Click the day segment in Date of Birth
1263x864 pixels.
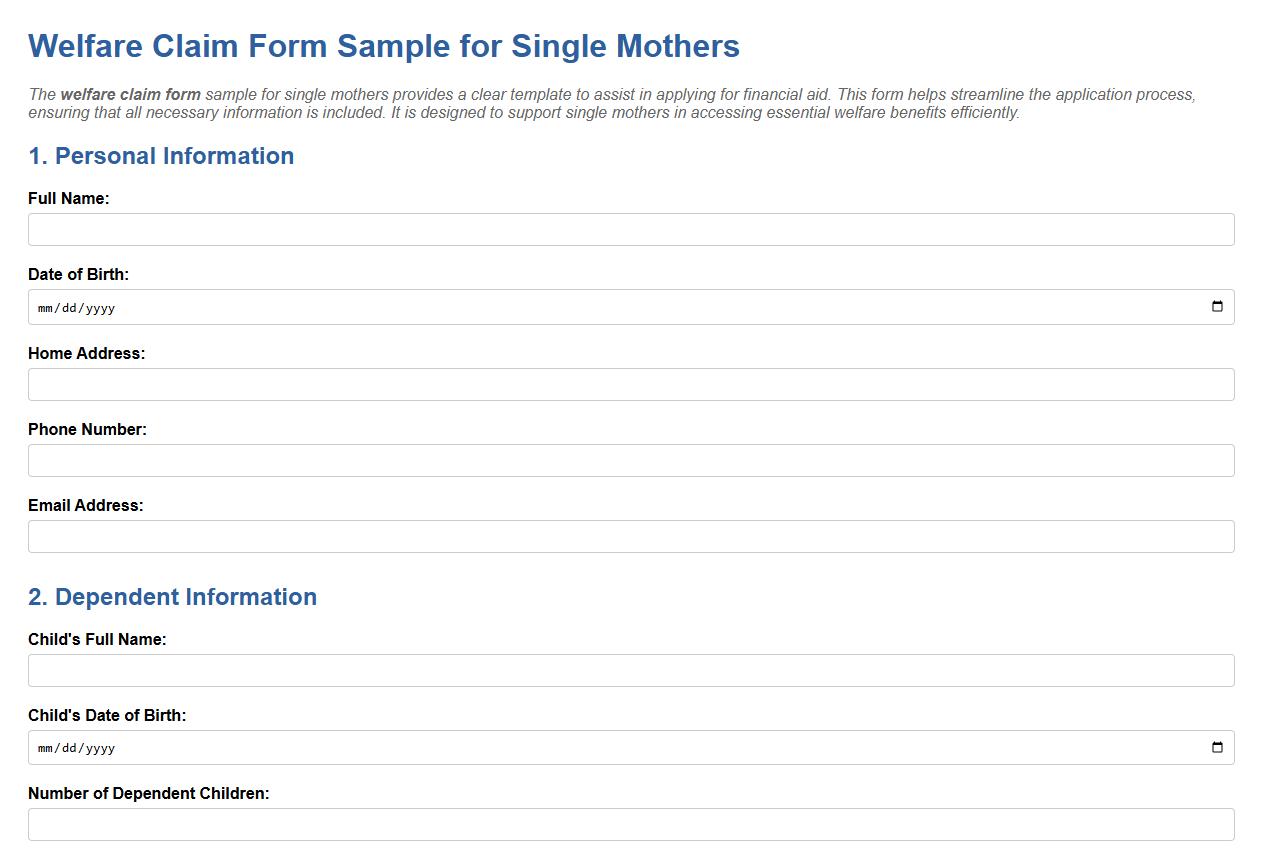pyautogui.click(x=68, y=308)
